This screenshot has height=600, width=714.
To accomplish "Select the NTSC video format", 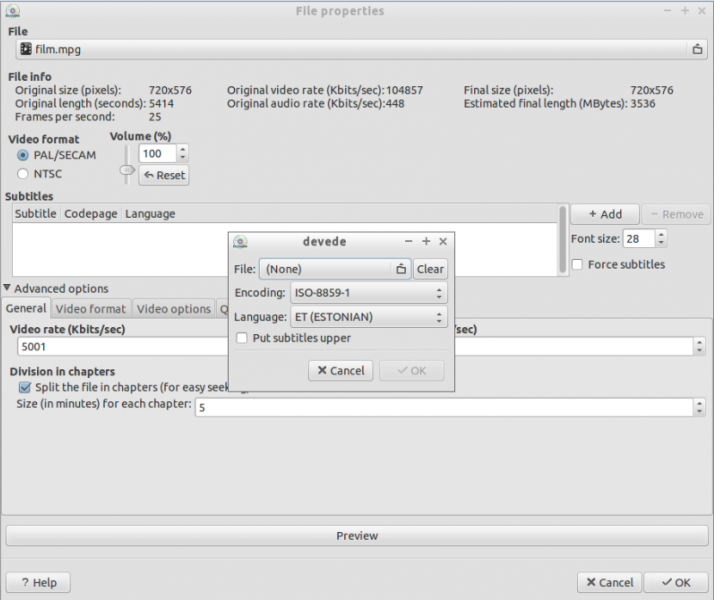I will coord(23,174).
